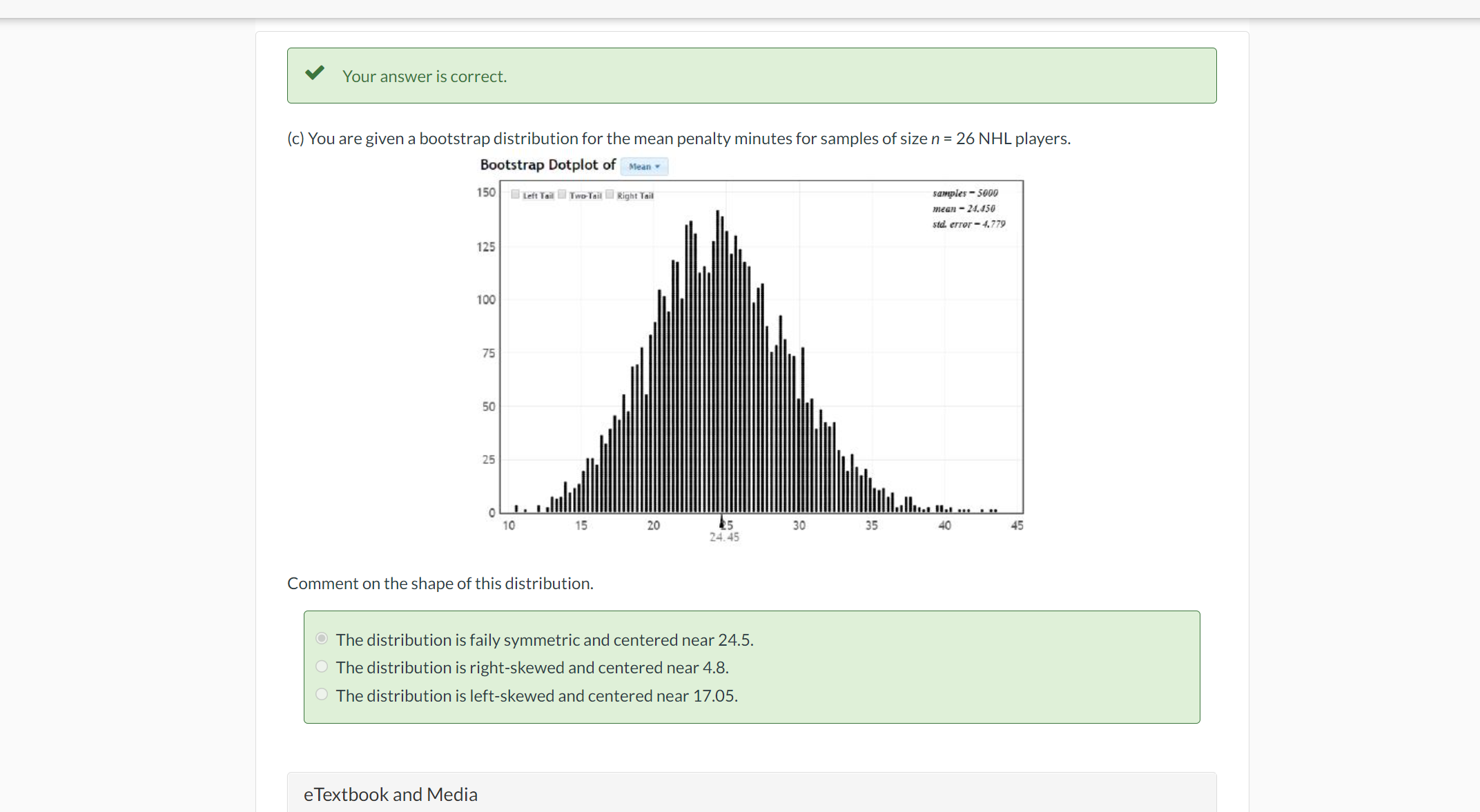Toggle the Two-Tail checkbox

coord(563,195)
